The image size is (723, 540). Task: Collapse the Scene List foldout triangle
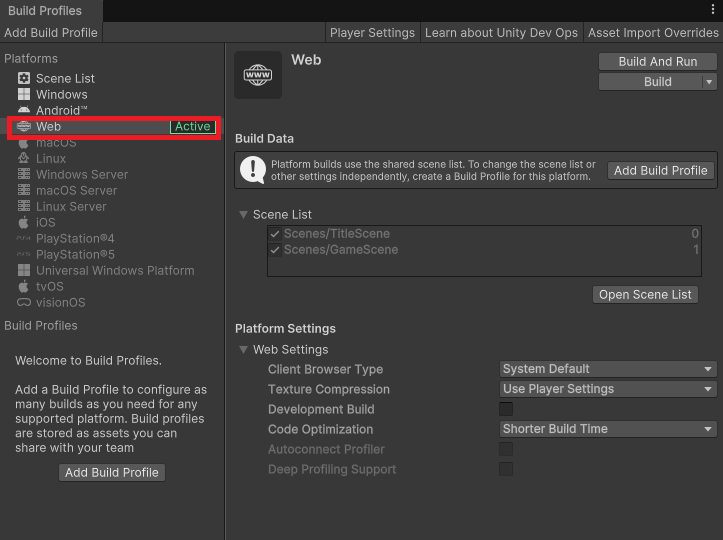(243, 214)
